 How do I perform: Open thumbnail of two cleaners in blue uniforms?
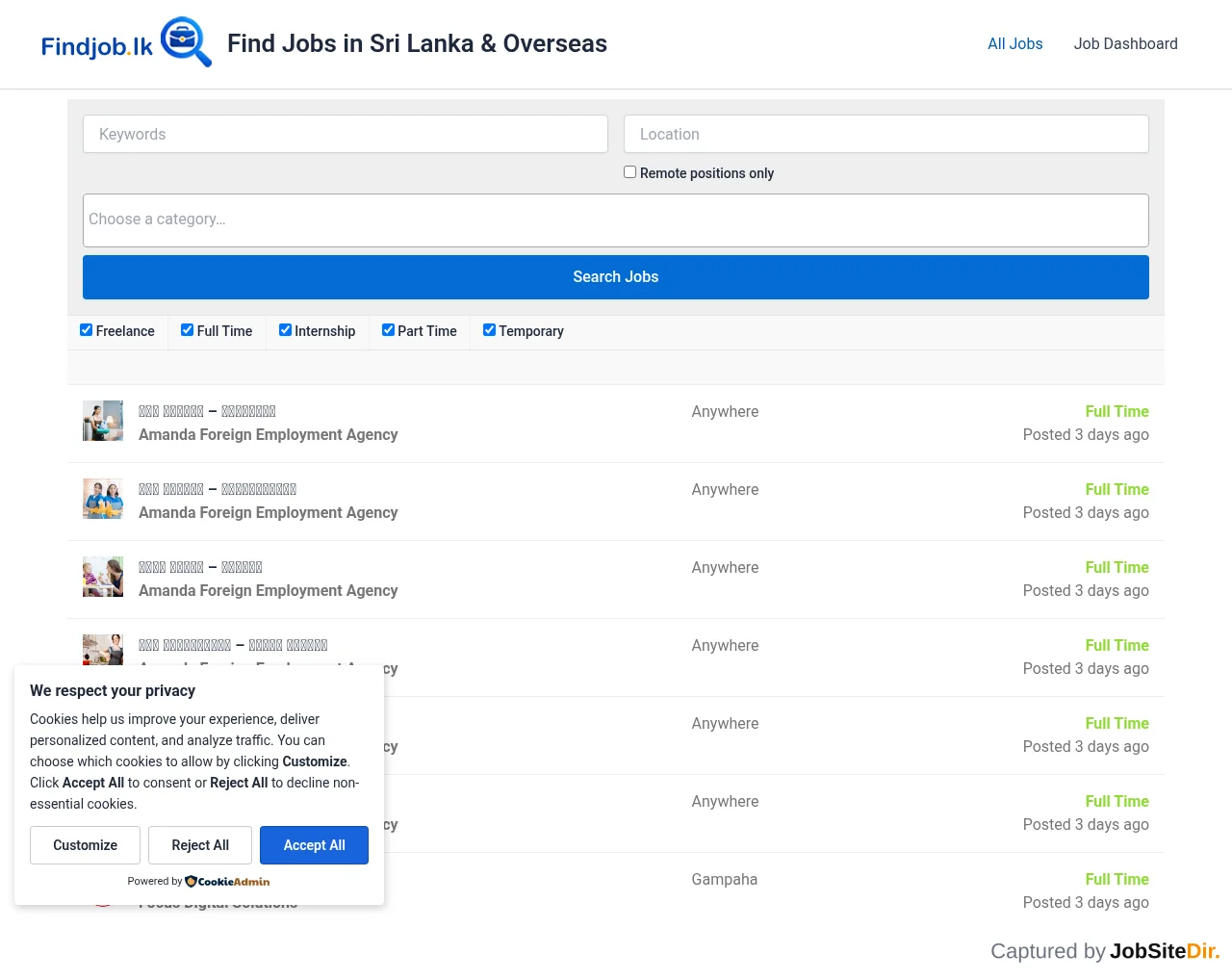pyautogui.click(x=103, y=499)
